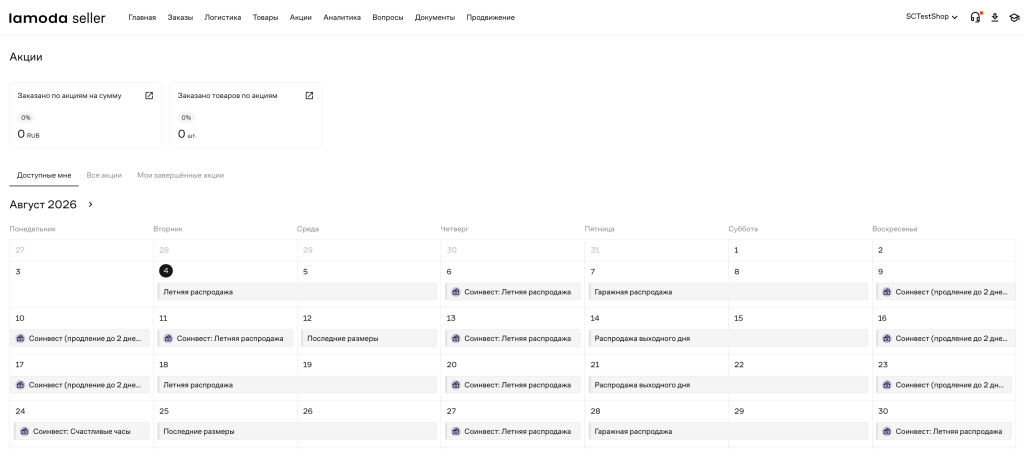Open 'Летняя распродажа' event starting August 18
This screenshot has width=1024, height=449.
pos(297,384)
